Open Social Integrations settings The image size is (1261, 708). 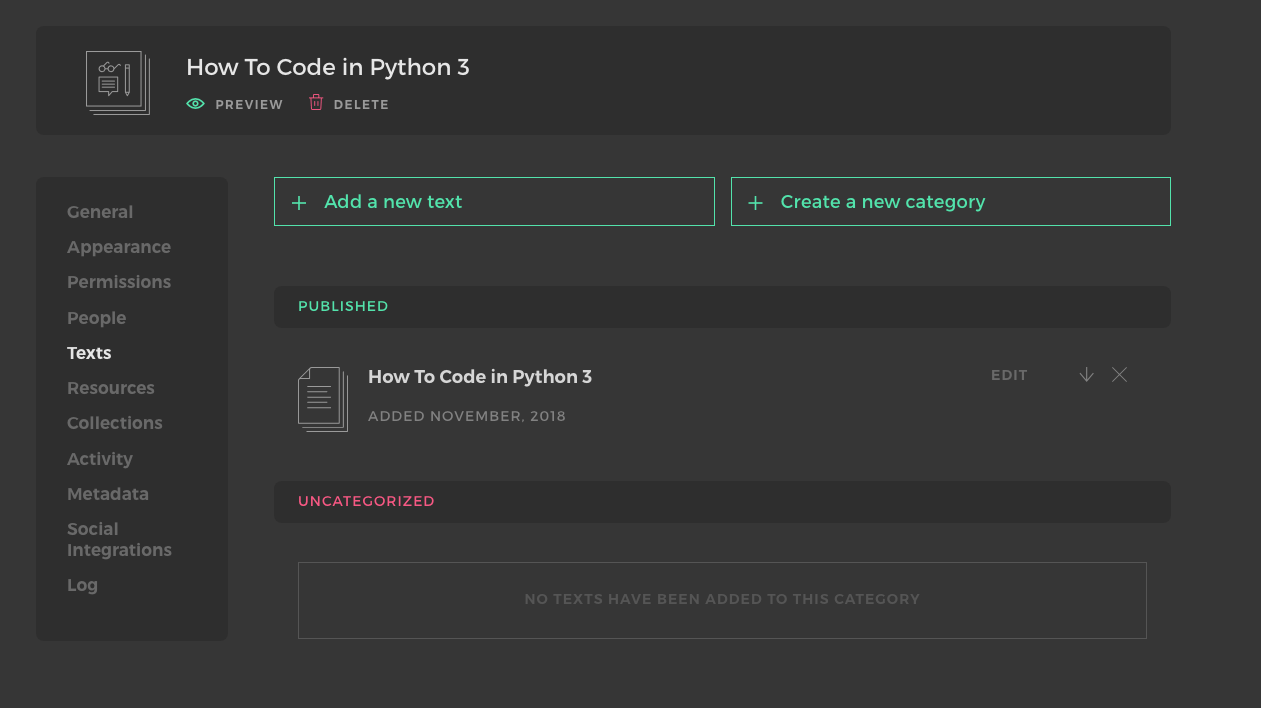click(x=119, y=539)
